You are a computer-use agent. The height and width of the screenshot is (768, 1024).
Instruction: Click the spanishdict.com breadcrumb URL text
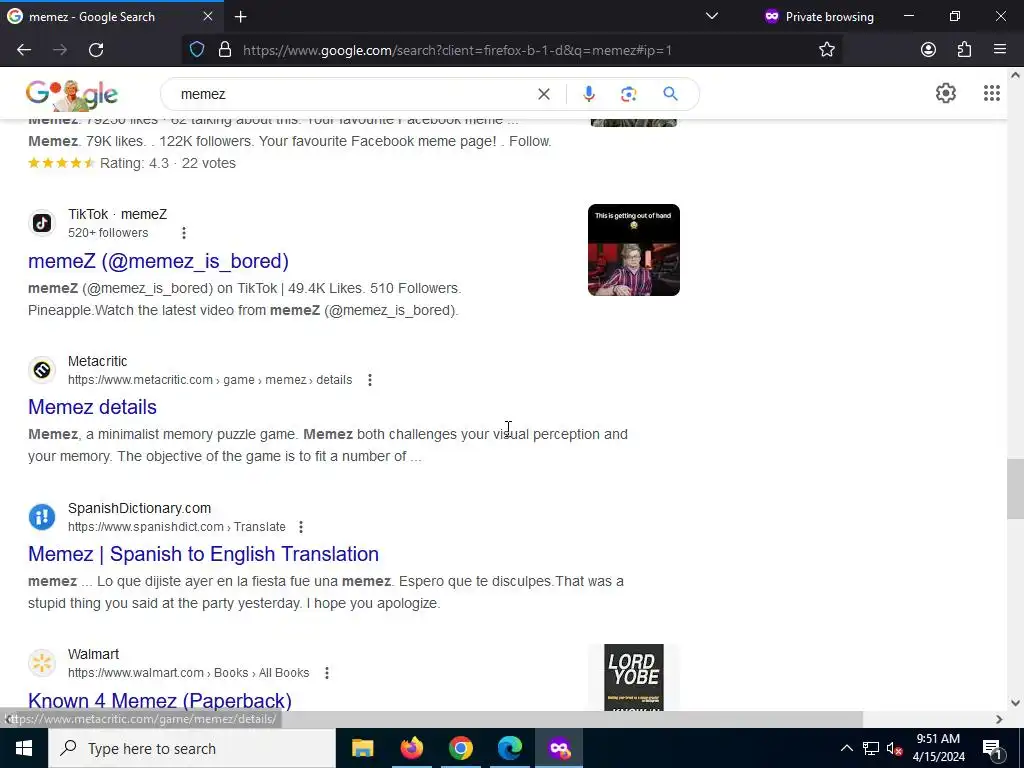coord(176,527)
